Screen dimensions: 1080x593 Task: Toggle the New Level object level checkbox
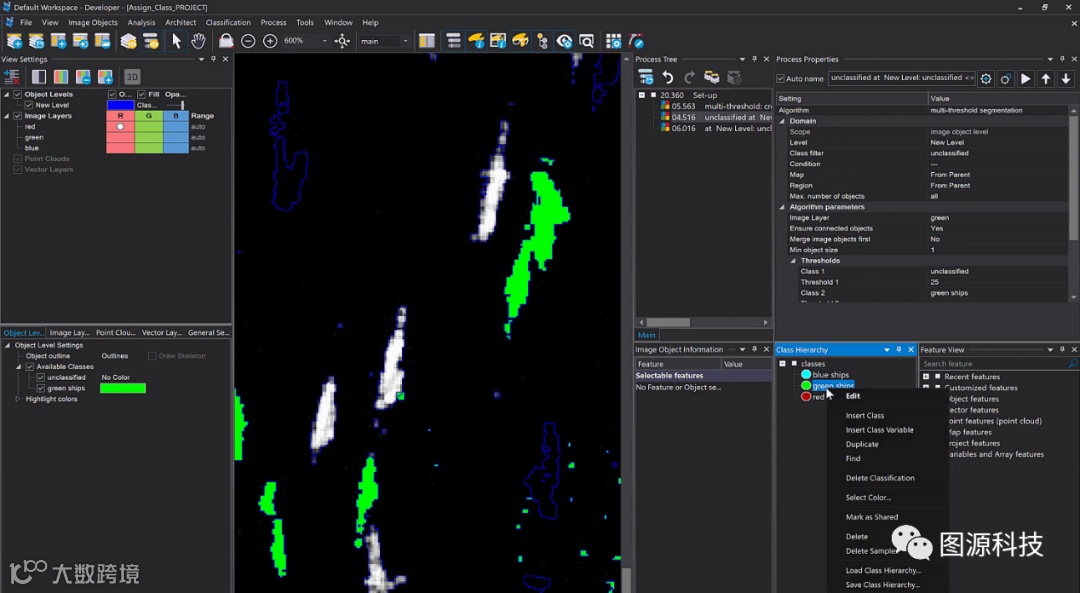28,105
